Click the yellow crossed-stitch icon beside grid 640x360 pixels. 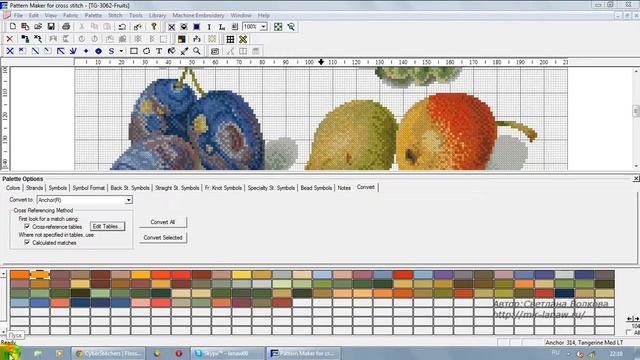(243, 39)
